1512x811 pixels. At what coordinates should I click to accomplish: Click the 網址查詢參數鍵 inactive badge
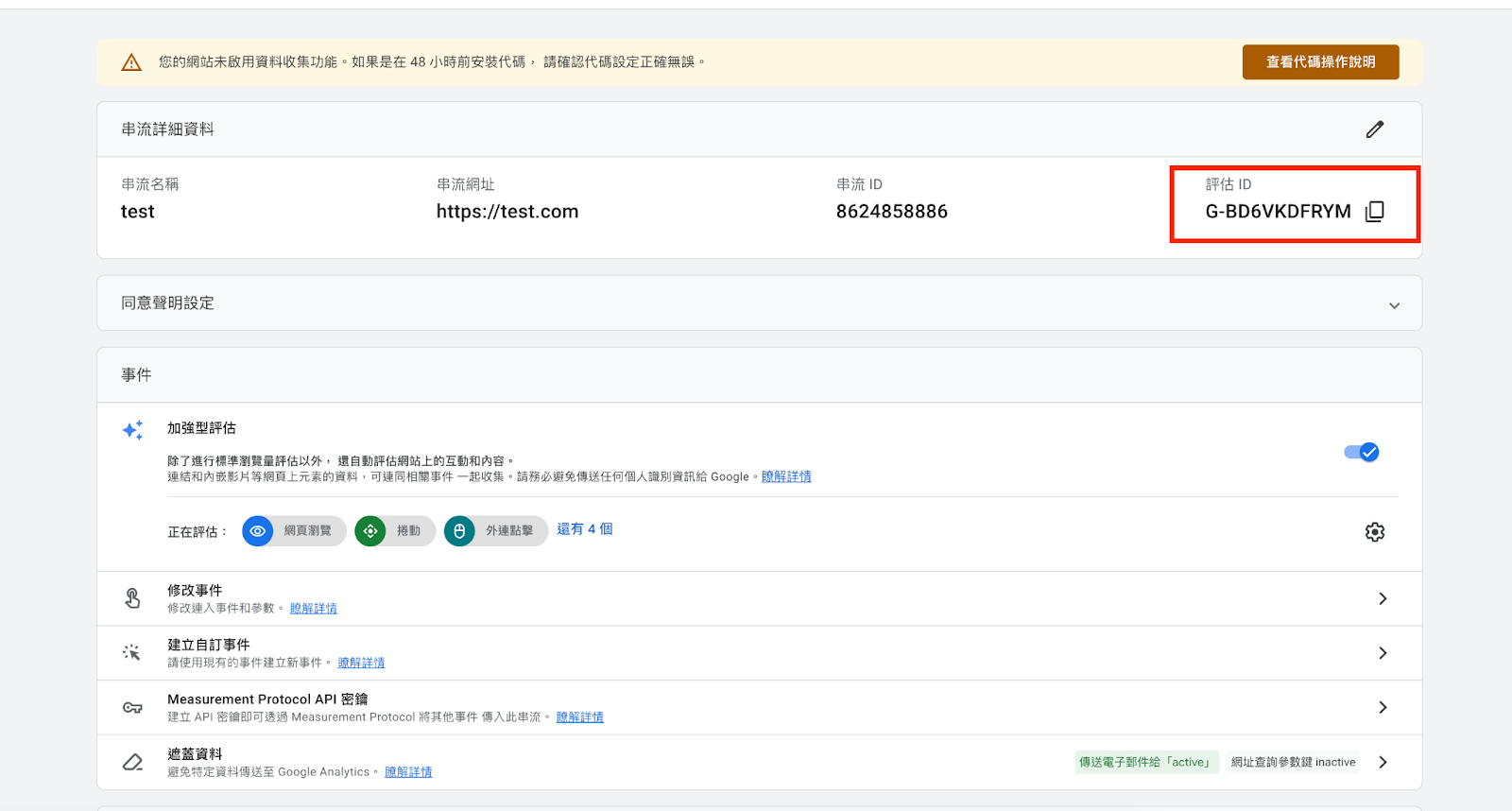tap(1293, 762)
